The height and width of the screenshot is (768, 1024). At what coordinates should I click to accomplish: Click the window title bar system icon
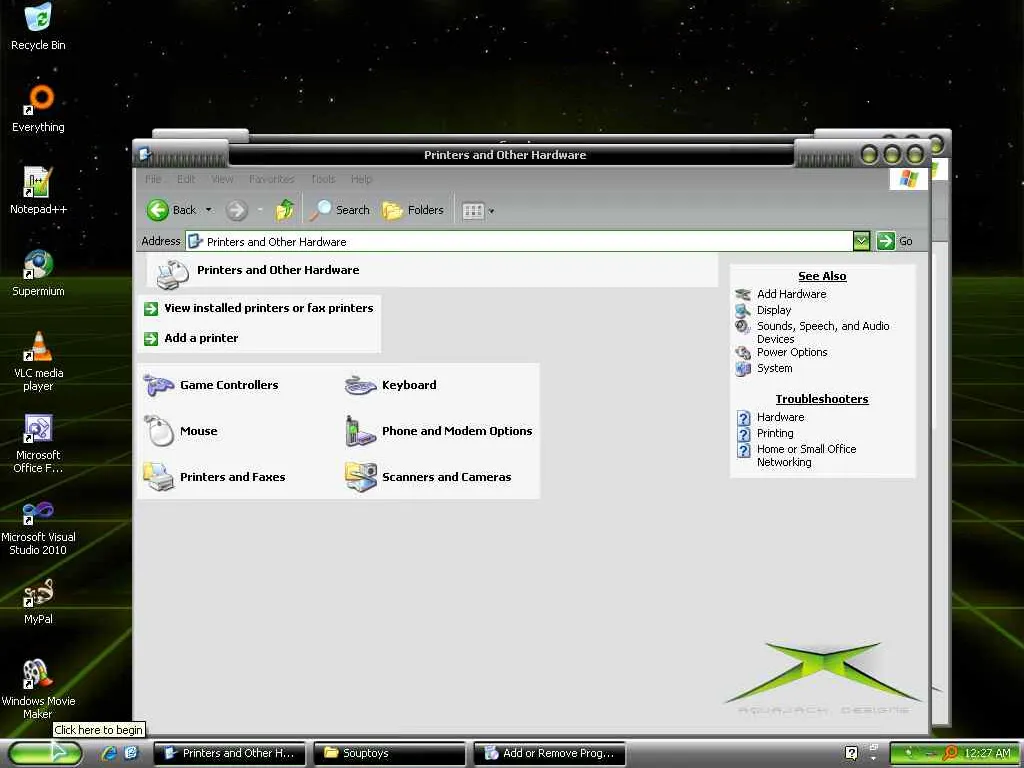tap(145, 155)
